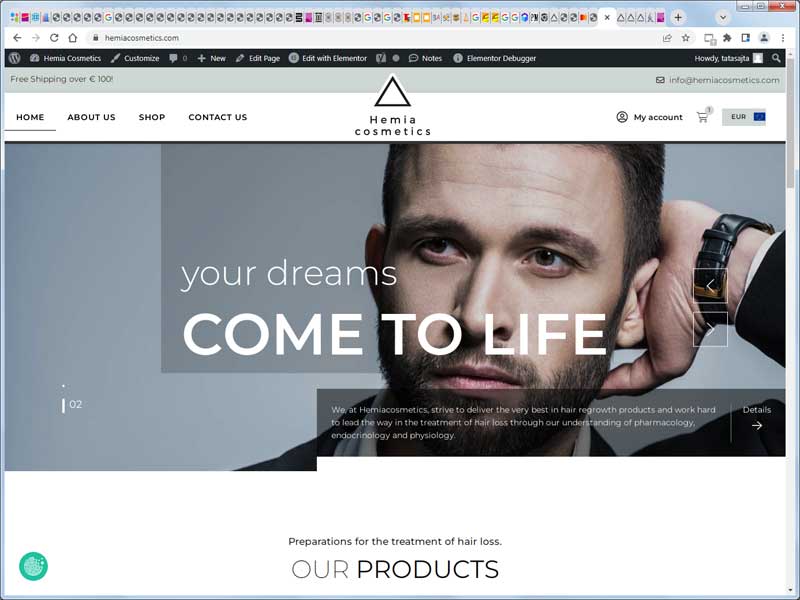Open the EUR currency switcher
This screenshot has width=800, height=600.
(744, 117)
